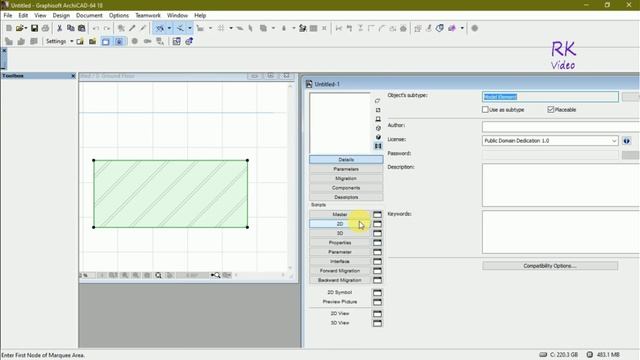Viewport: 640px width, 360px height.
Task: Click the fit-in-window zoom icon below floor plan
Action: click(215, 276)
